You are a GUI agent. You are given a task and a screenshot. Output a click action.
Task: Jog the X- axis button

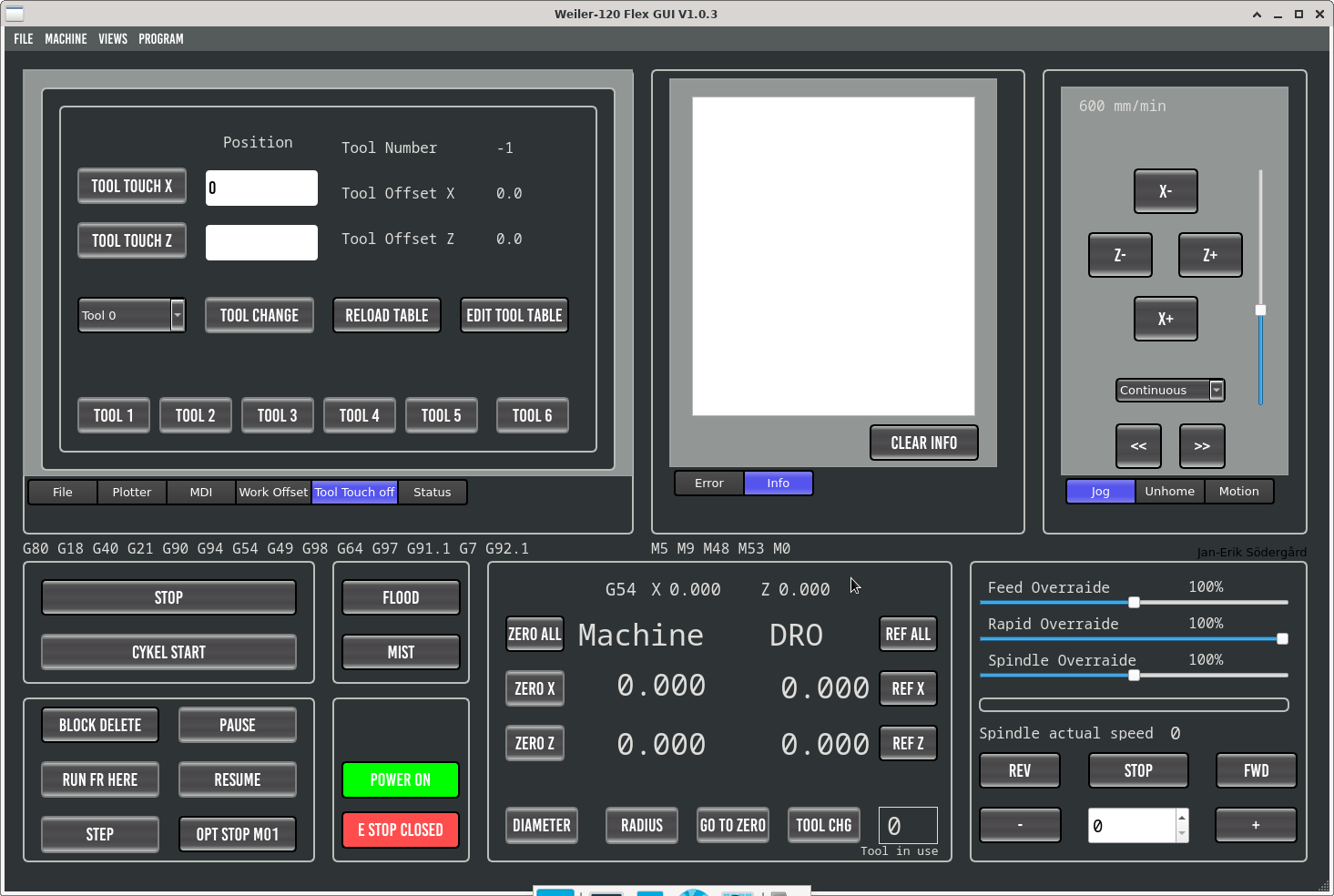coord(1166,191)
